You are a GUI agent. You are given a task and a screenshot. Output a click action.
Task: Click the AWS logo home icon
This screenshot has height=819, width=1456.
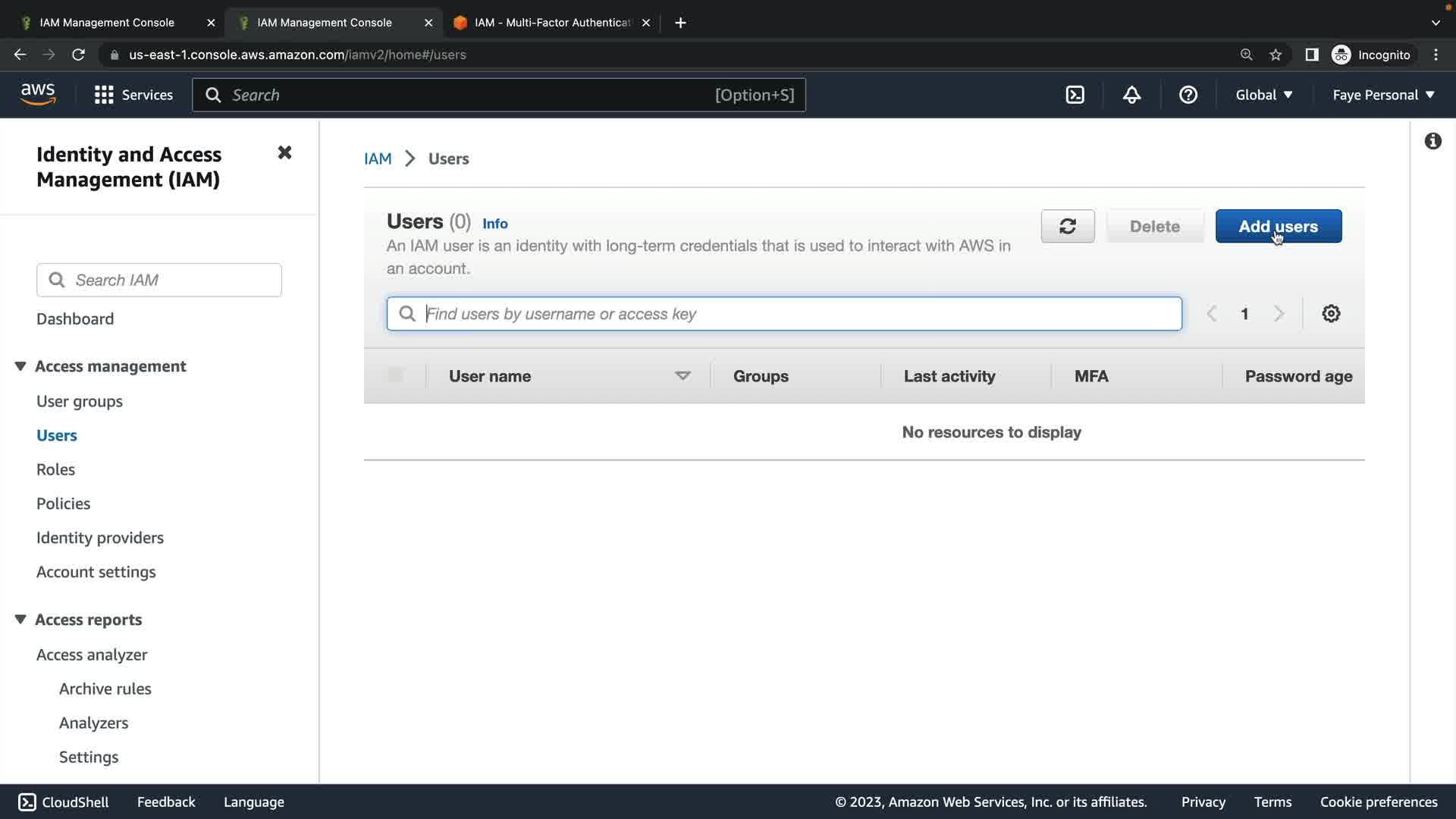click(x=38, y=94)
